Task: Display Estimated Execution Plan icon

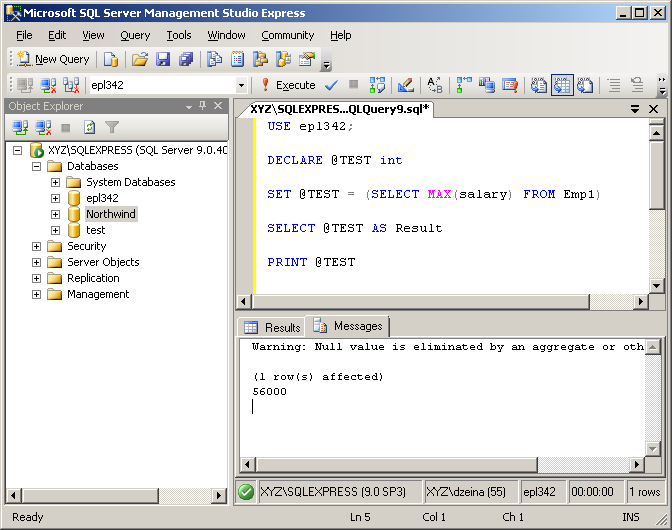Action: pyautogui.click(x=377, y=85)
